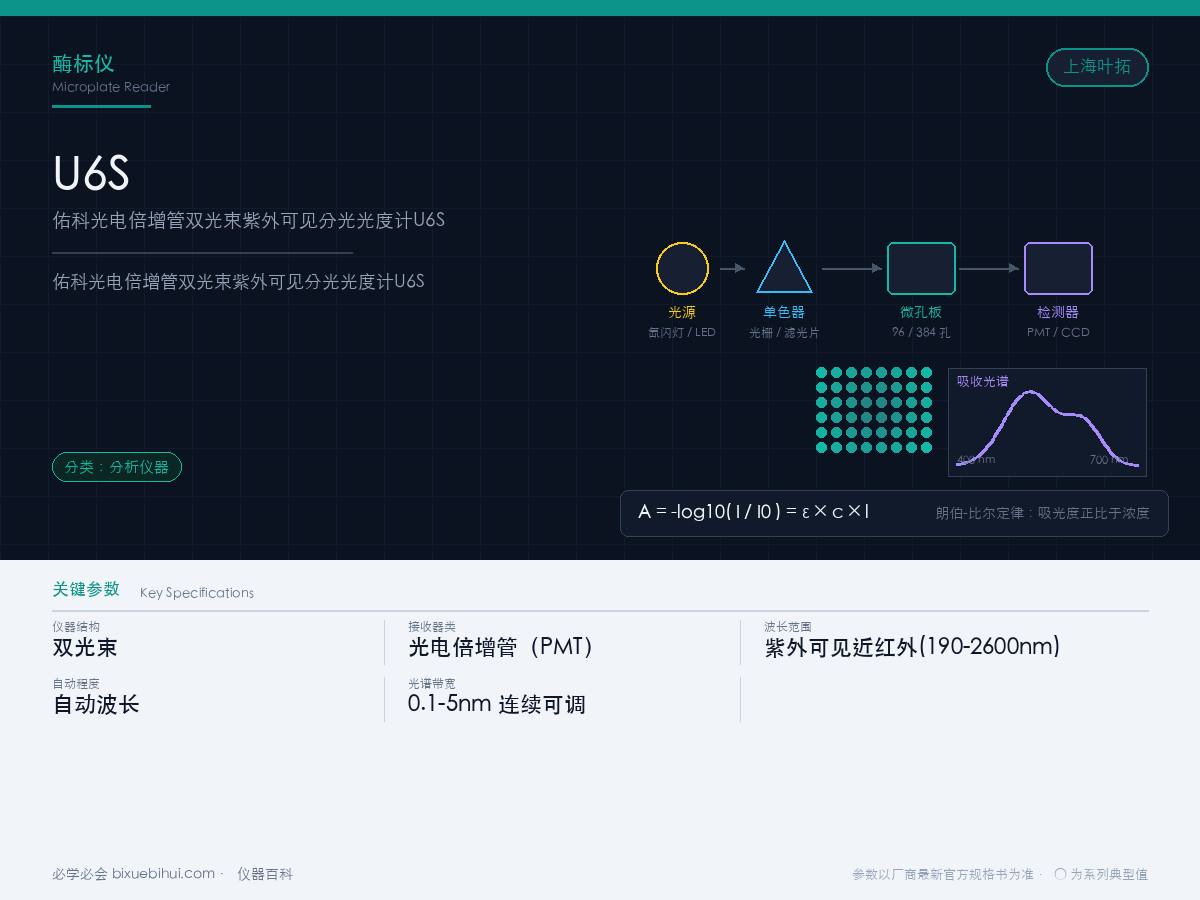Screen dimensions: 1200x900
Task: Click the 关键参数 section header
Action: [x=86, y=589]
